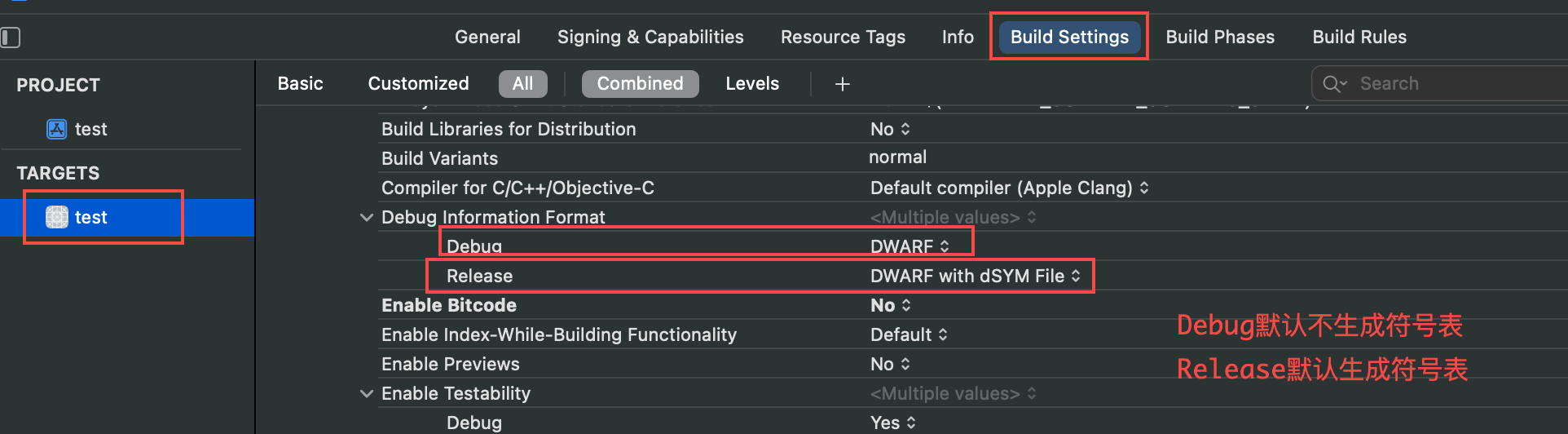Open the Signing & Capabilities tab
Screen dimensions: 1568x434
(x=650, y=37)
